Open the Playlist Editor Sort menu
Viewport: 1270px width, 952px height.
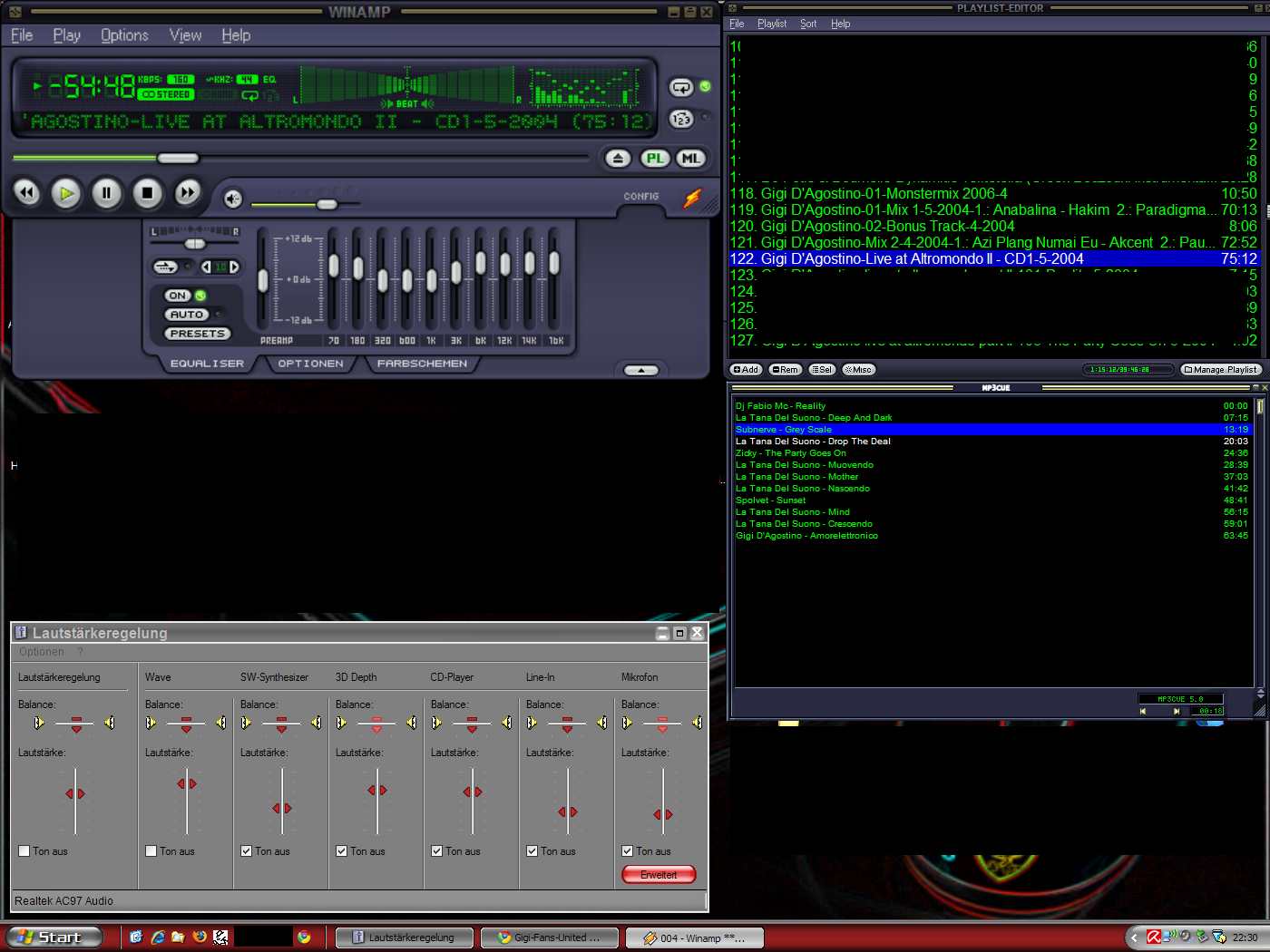[x=808, y=24]
